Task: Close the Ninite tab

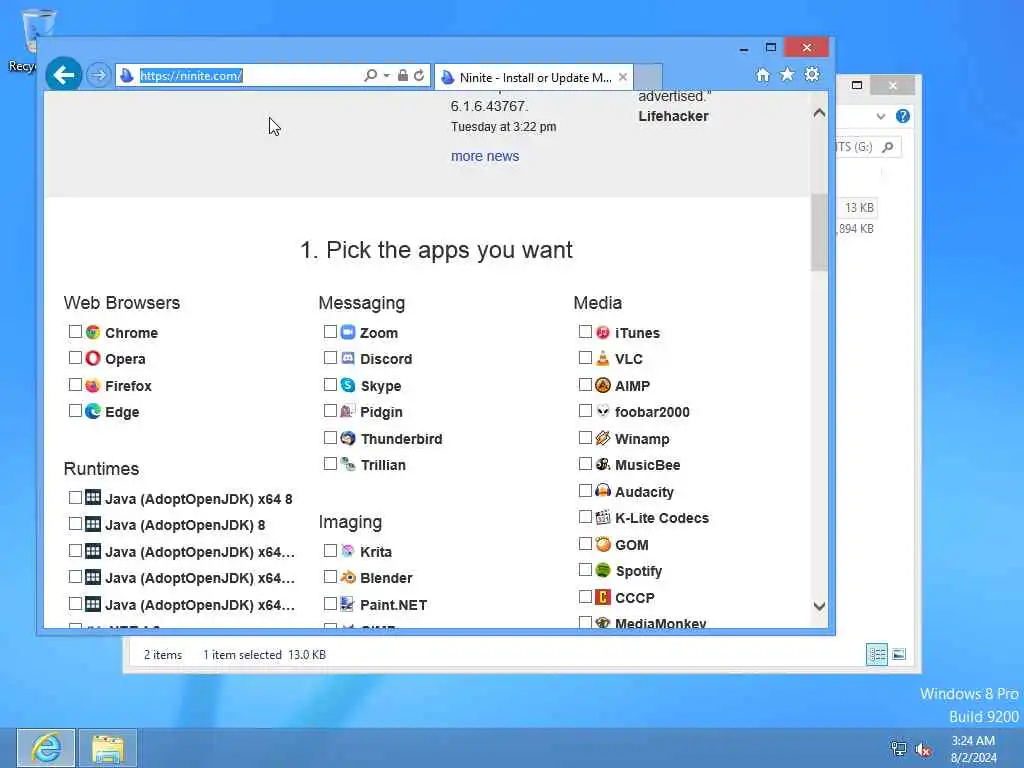Action: (x=623, y=77)
